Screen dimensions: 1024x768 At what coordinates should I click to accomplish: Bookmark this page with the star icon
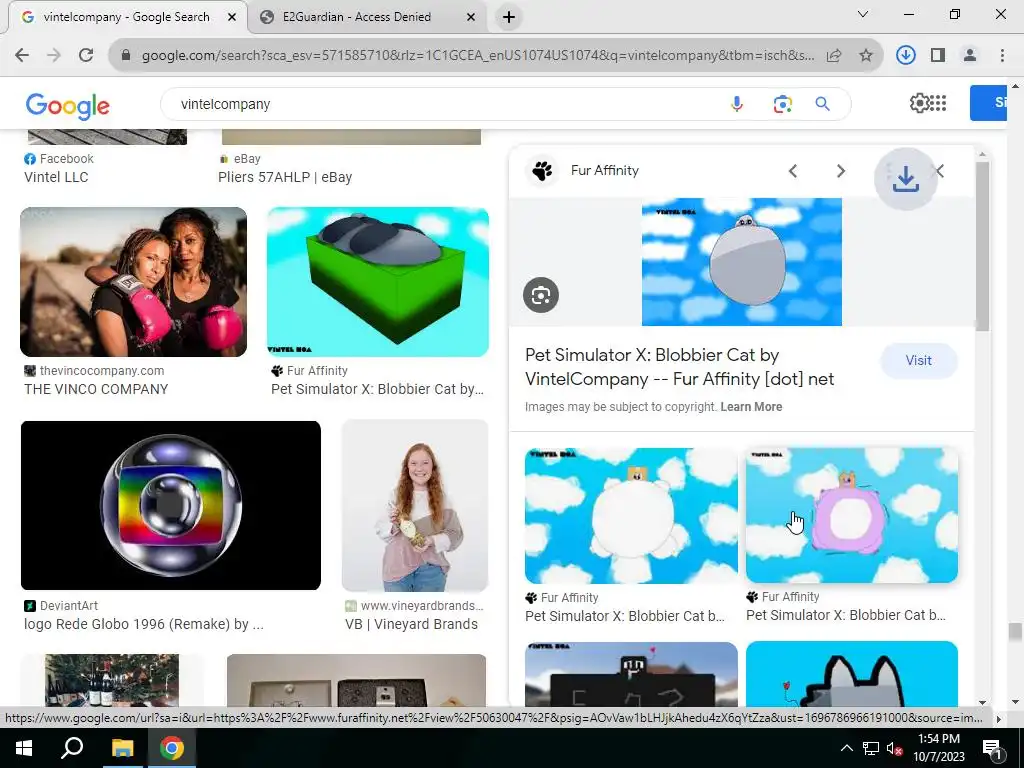point(866,56)
